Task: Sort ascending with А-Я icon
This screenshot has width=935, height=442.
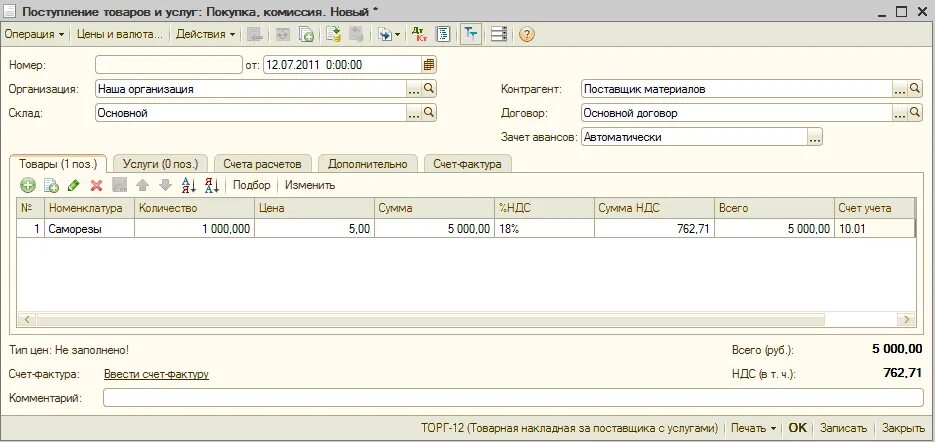Action: tap(188, 186)
